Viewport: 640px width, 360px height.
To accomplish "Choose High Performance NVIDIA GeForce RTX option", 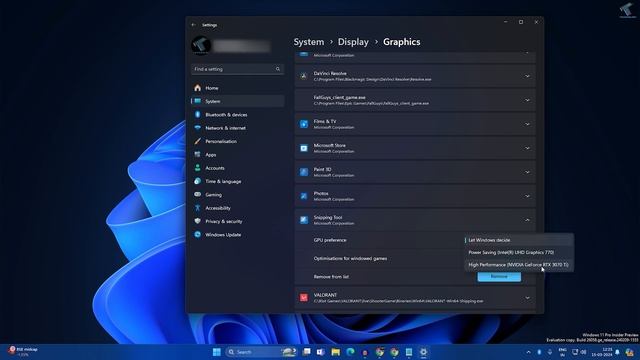I will click(518, 264).
